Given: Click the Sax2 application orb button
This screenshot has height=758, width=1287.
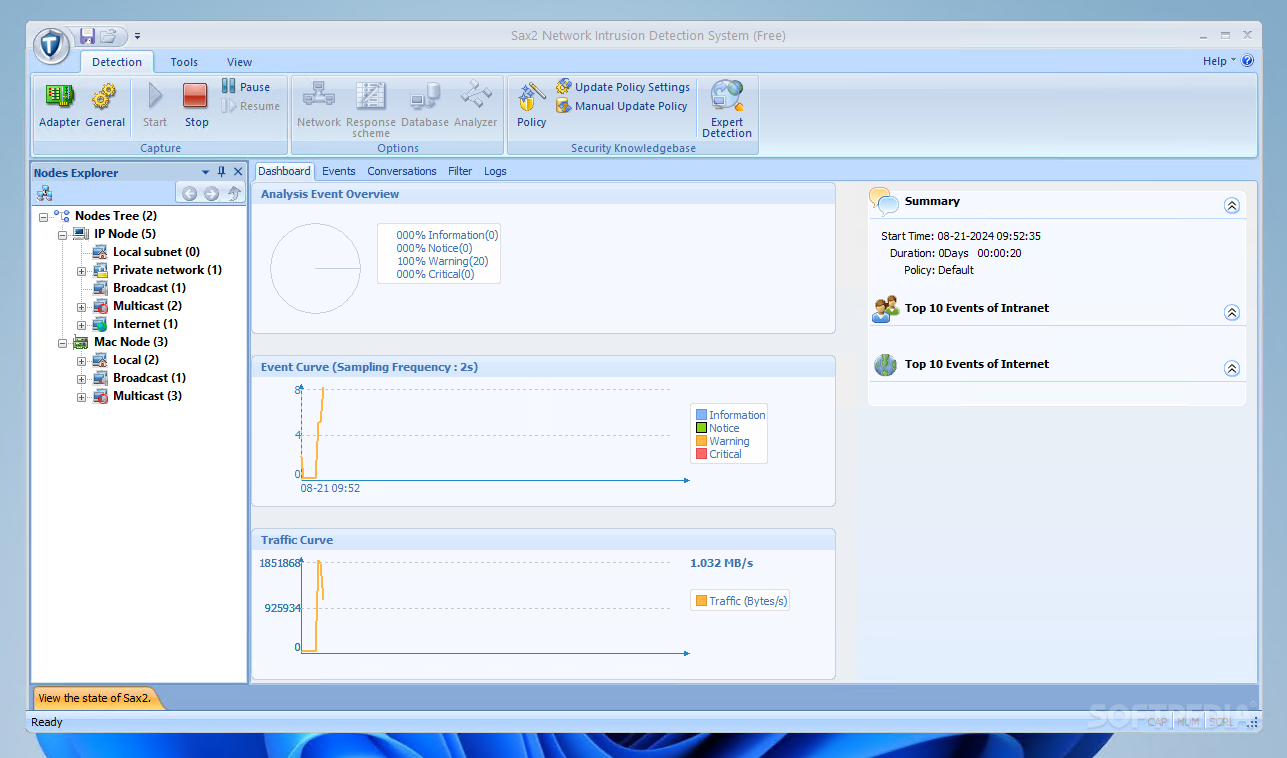Looking at the screenshot, I should coord(52,46).
